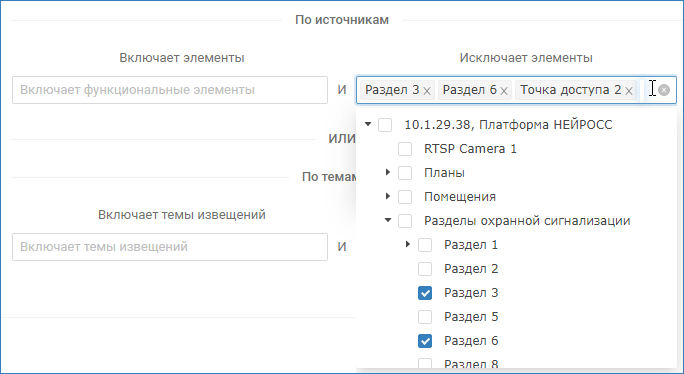Expand the Помещения tree node
This screenshot has height=374, width=684.
tap(388, 196)
